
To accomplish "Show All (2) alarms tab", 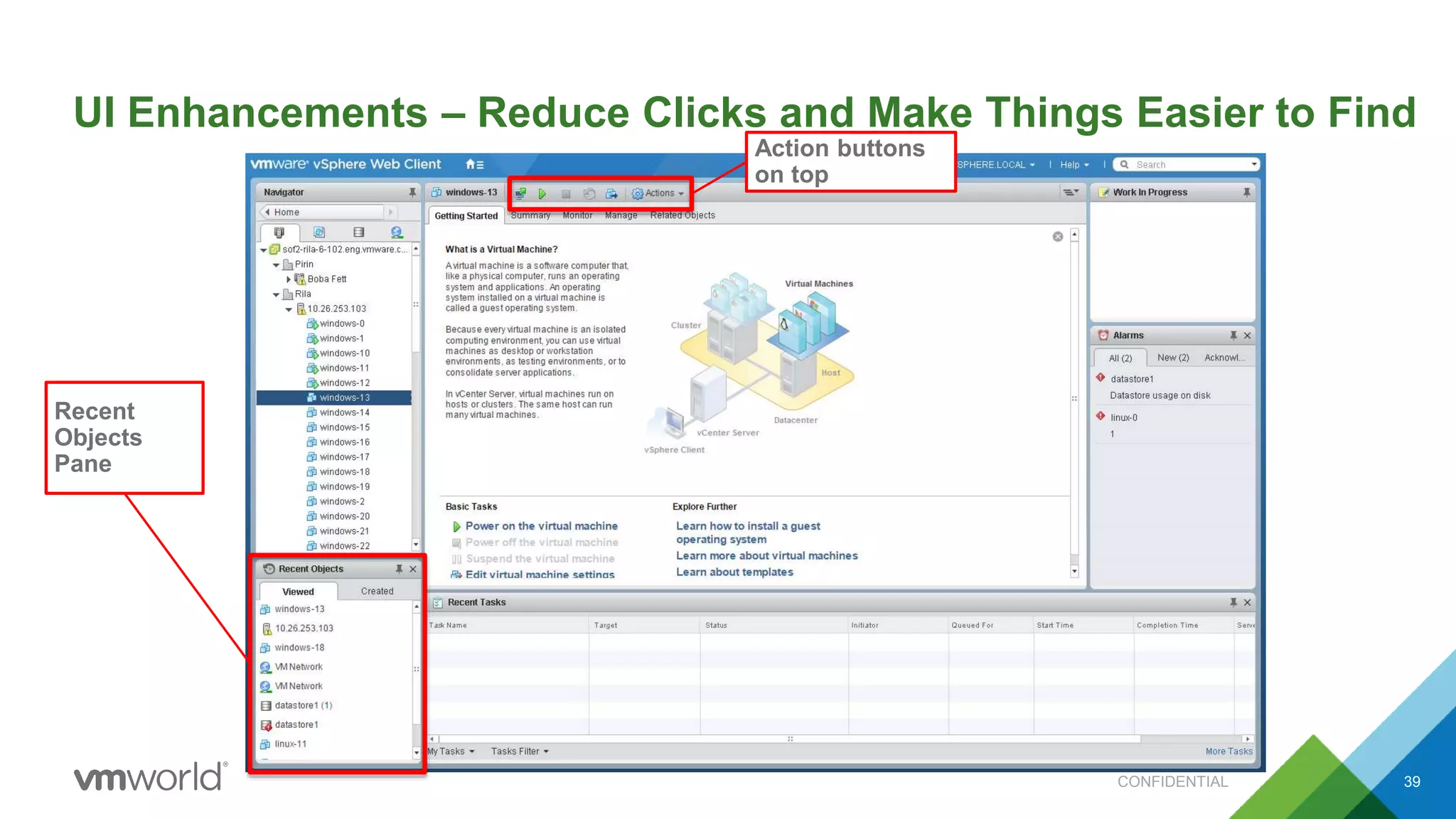I will (x=1120, y=358).
